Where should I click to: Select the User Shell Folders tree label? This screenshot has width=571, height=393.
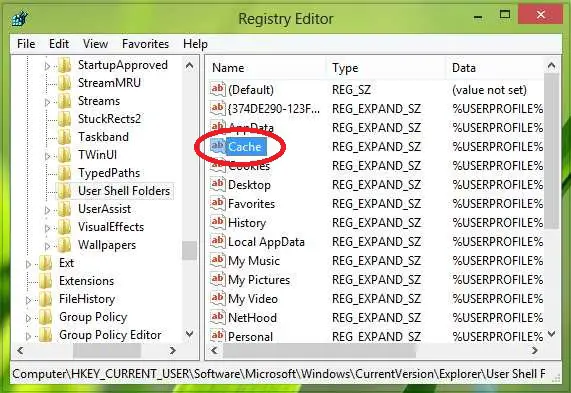click(124, 191)
